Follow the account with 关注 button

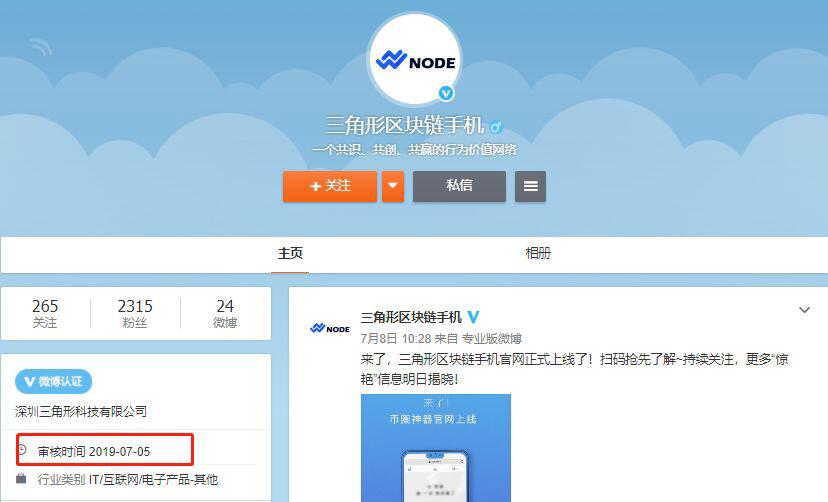pyautogui.click(x=330, y=186)
